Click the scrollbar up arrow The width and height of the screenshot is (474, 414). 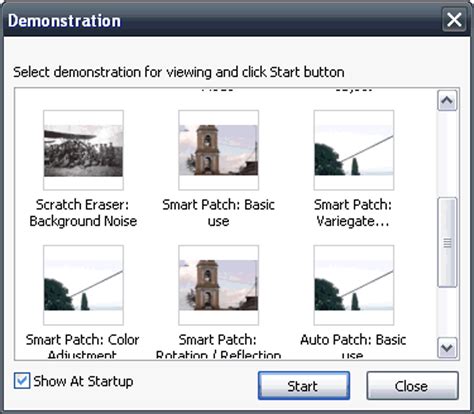pyautogui.click(x=447, y=100)
